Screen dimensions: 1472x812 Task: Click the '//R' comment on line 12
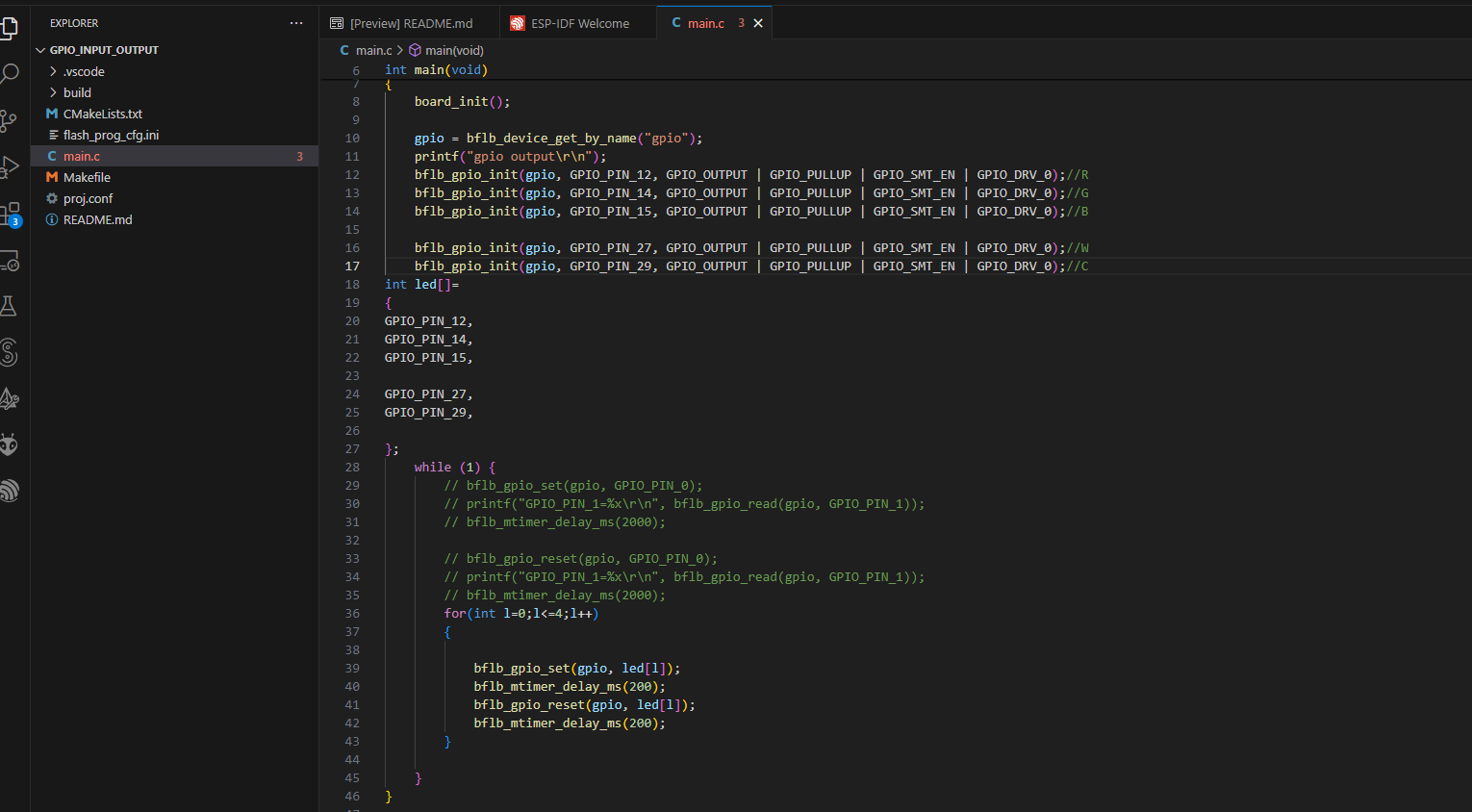pyautogui.click(x=1078, y=175)
